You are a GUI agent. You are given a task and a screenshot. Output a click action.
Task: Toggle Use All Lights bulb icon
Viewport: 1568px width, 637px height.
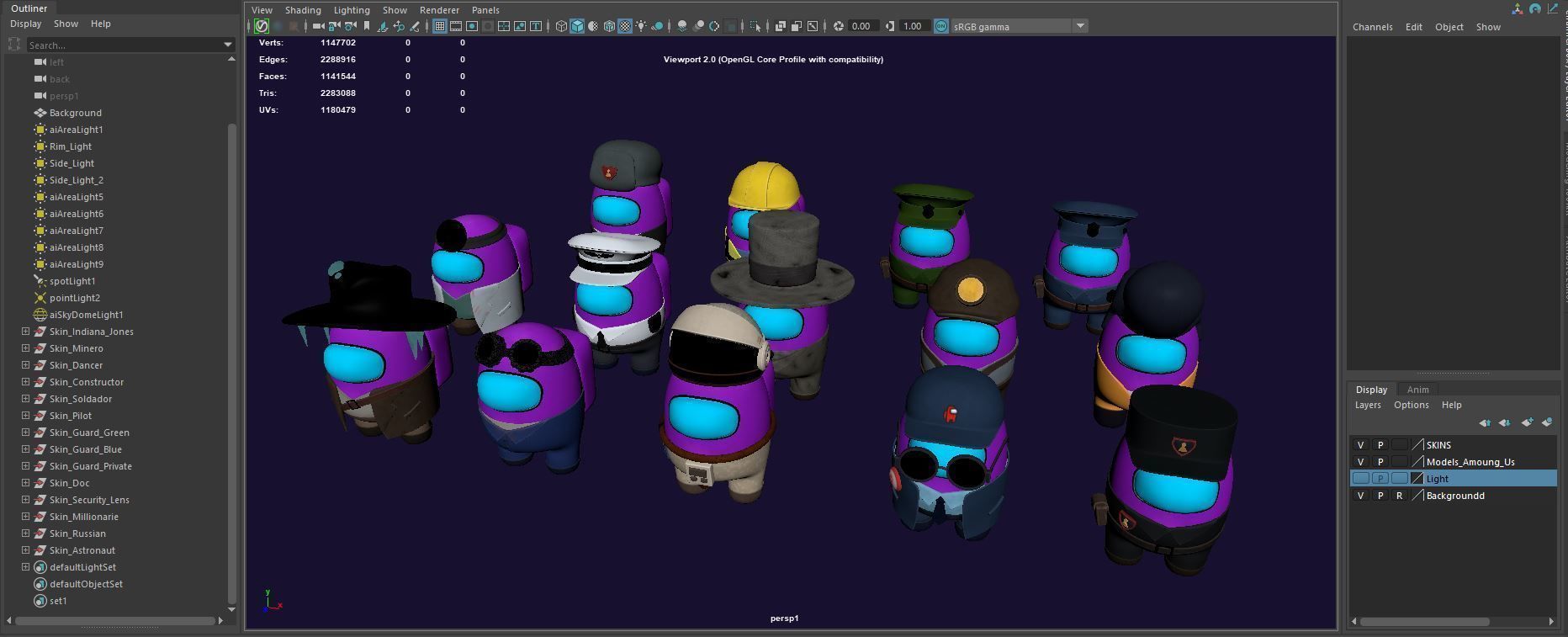(x=641, y=26)
